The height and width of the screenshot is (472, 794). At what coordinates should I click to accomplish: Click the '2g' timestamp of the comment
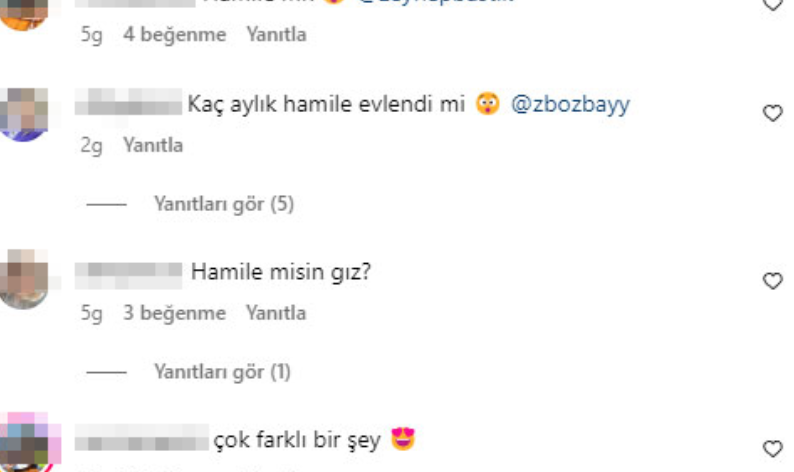click(92, 145)
